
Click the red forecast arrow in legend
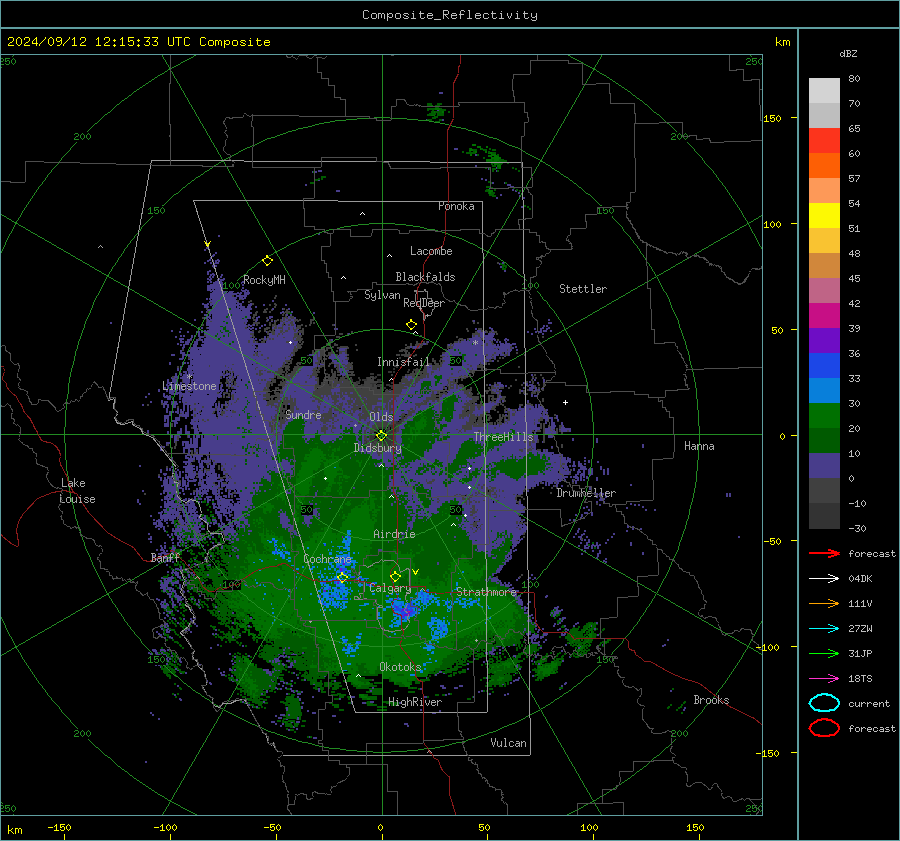coord(824,553)
